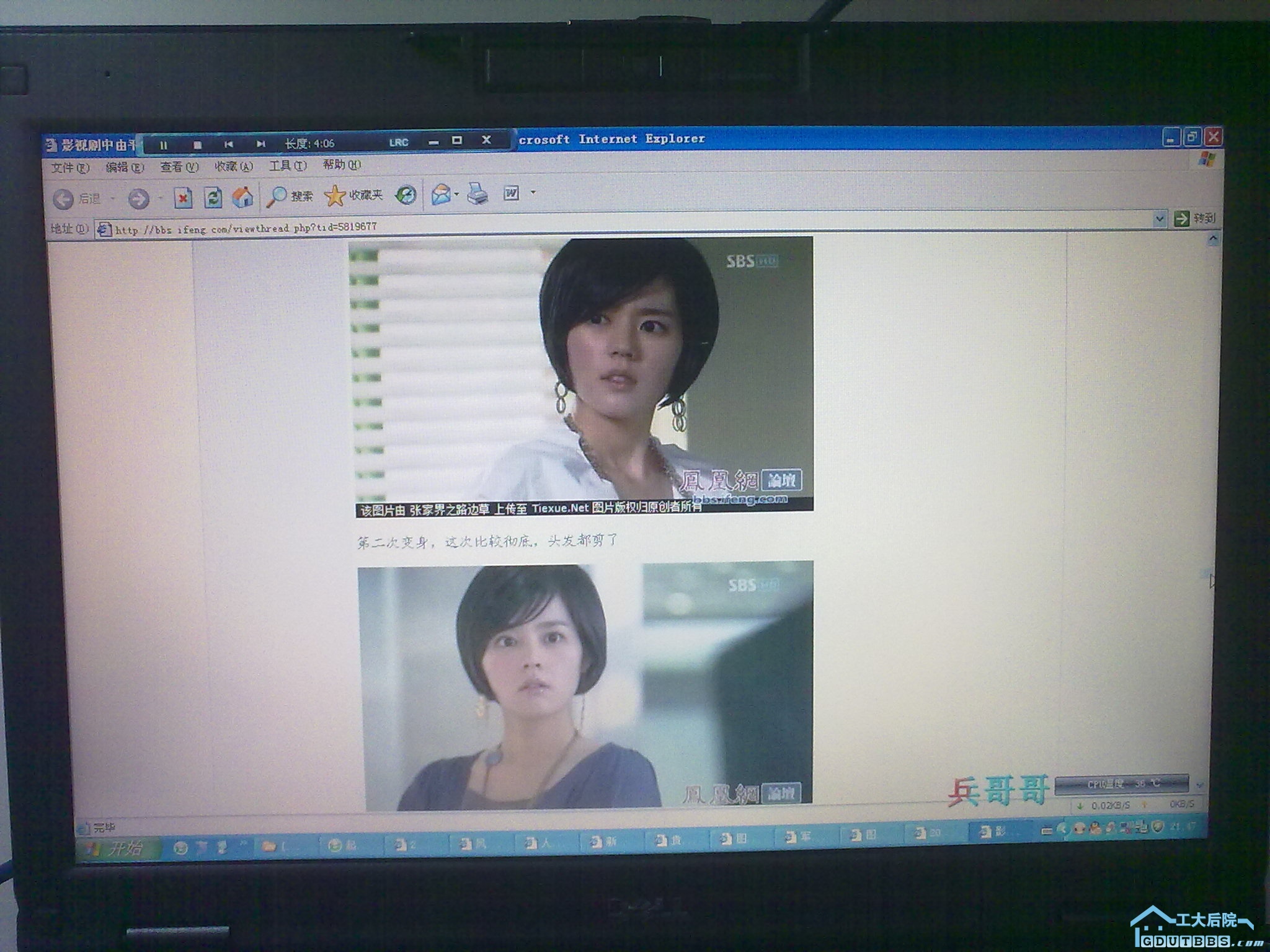Click the scrollbar up arrow
This screenshot has width=1270, height=952.
pyautogui.click(x=1213, y=239)
